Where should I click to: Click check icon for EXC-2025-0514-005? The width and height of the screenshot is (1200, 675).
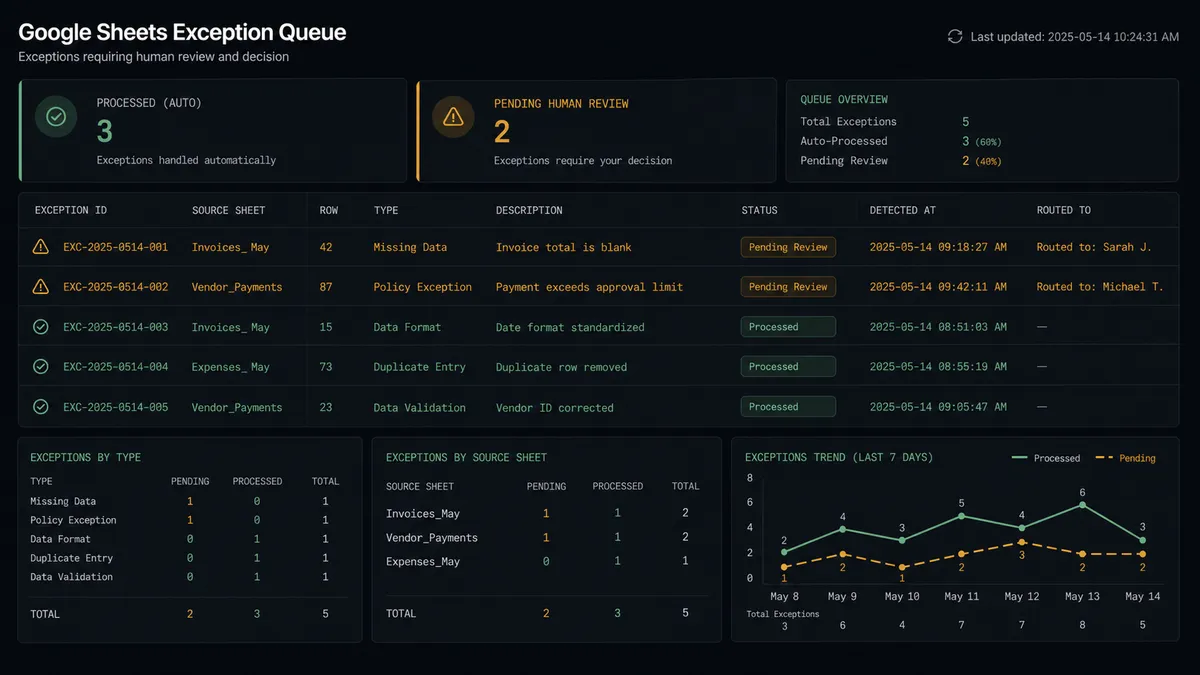[x=41, y=407]
